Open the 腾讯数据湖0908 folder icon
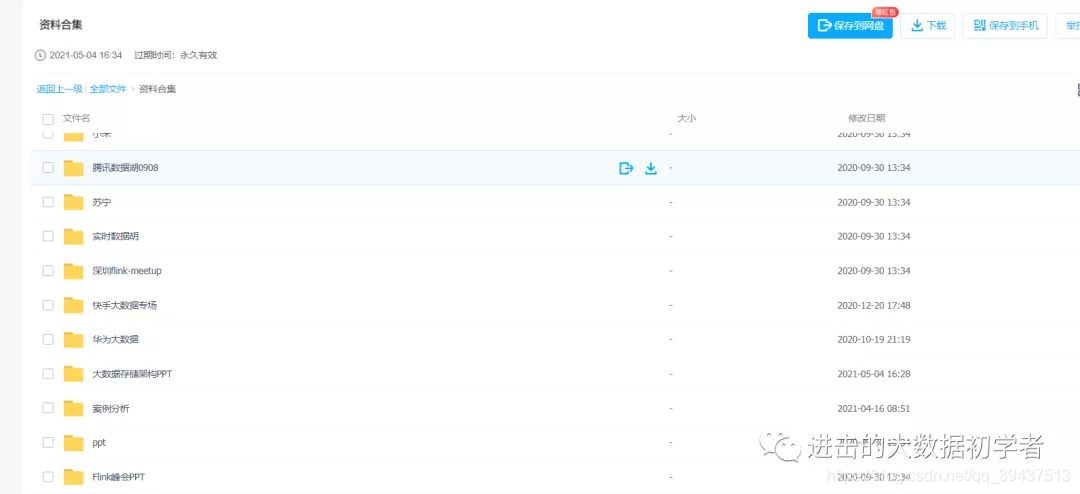 coord(73,168)
